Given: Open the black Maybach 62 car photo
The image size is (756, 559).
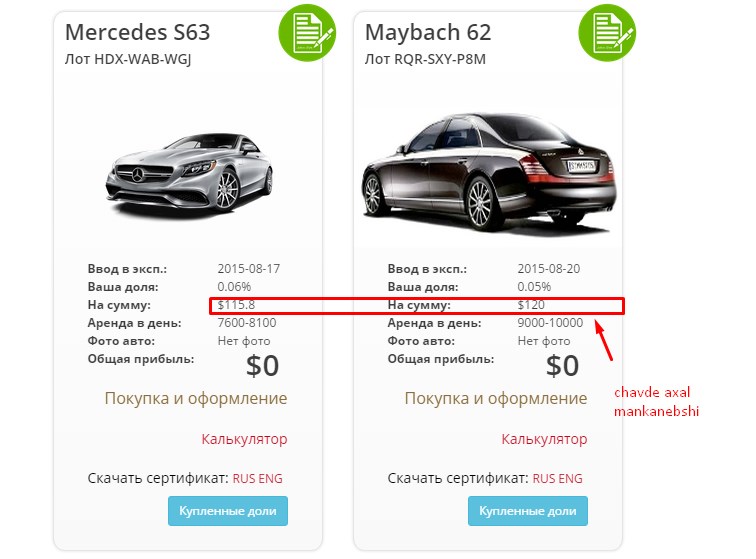Looking at the screenshot, I should (x=487, y=170).
